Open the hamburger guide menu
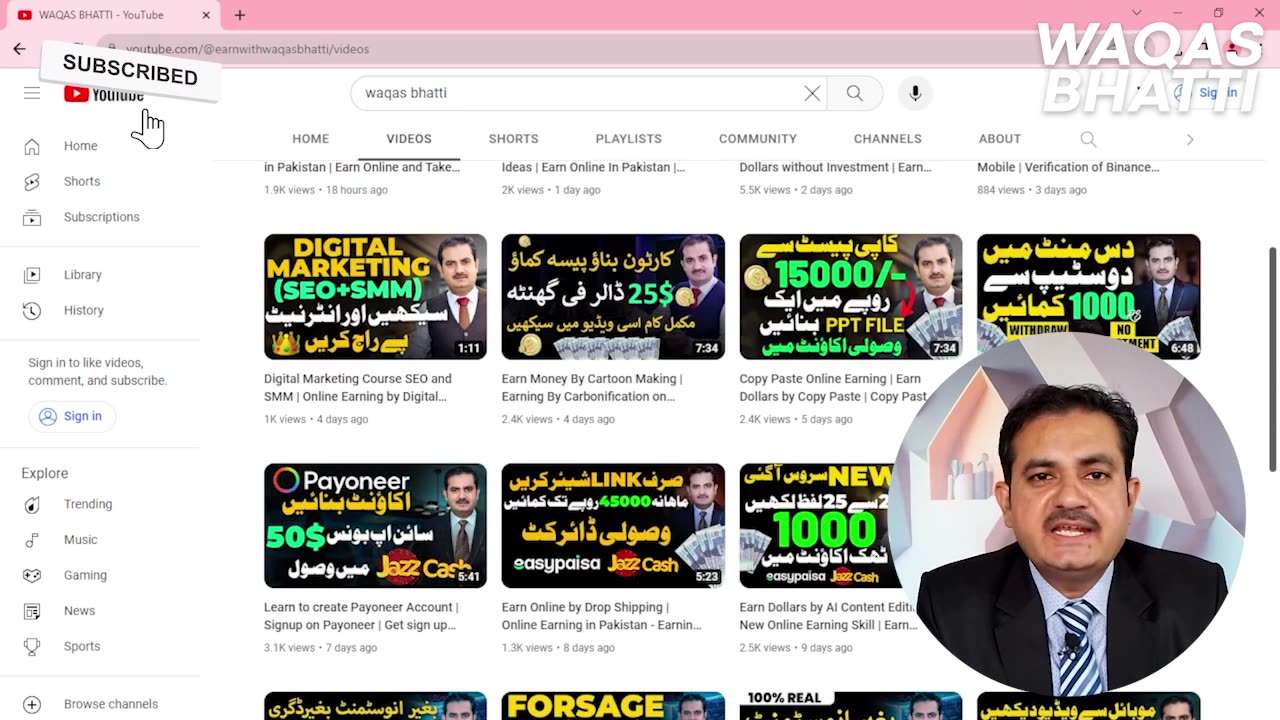 (x=32, y=93)
